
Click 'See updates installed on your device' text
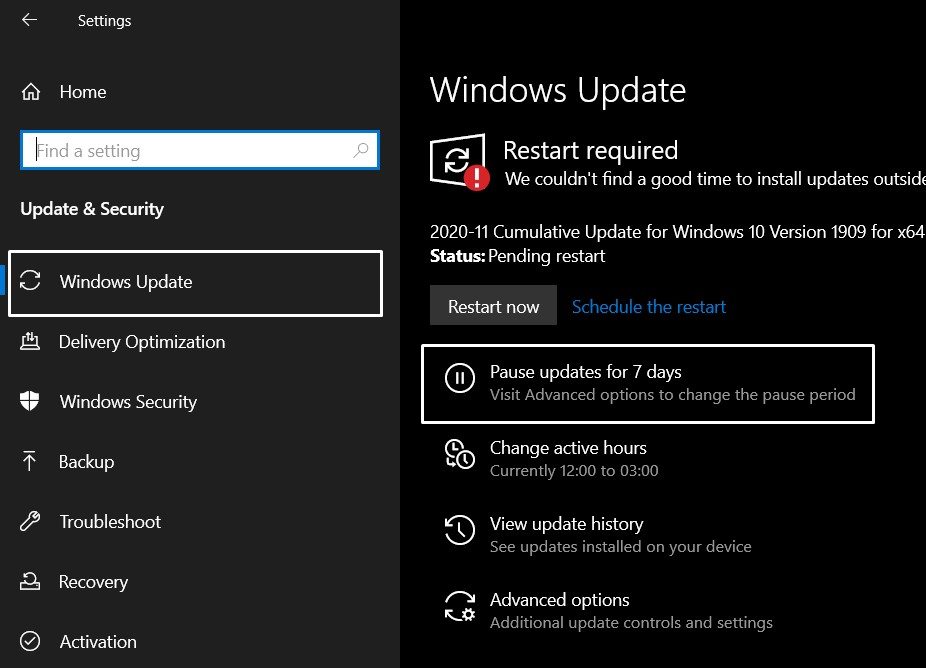(621, 547)
